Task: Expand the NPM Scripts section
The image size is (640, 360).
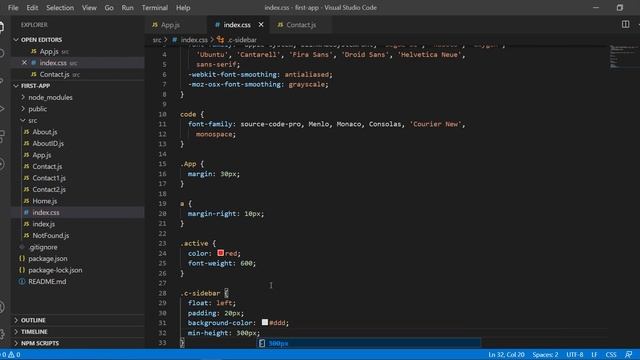Action: click(40, 343)
